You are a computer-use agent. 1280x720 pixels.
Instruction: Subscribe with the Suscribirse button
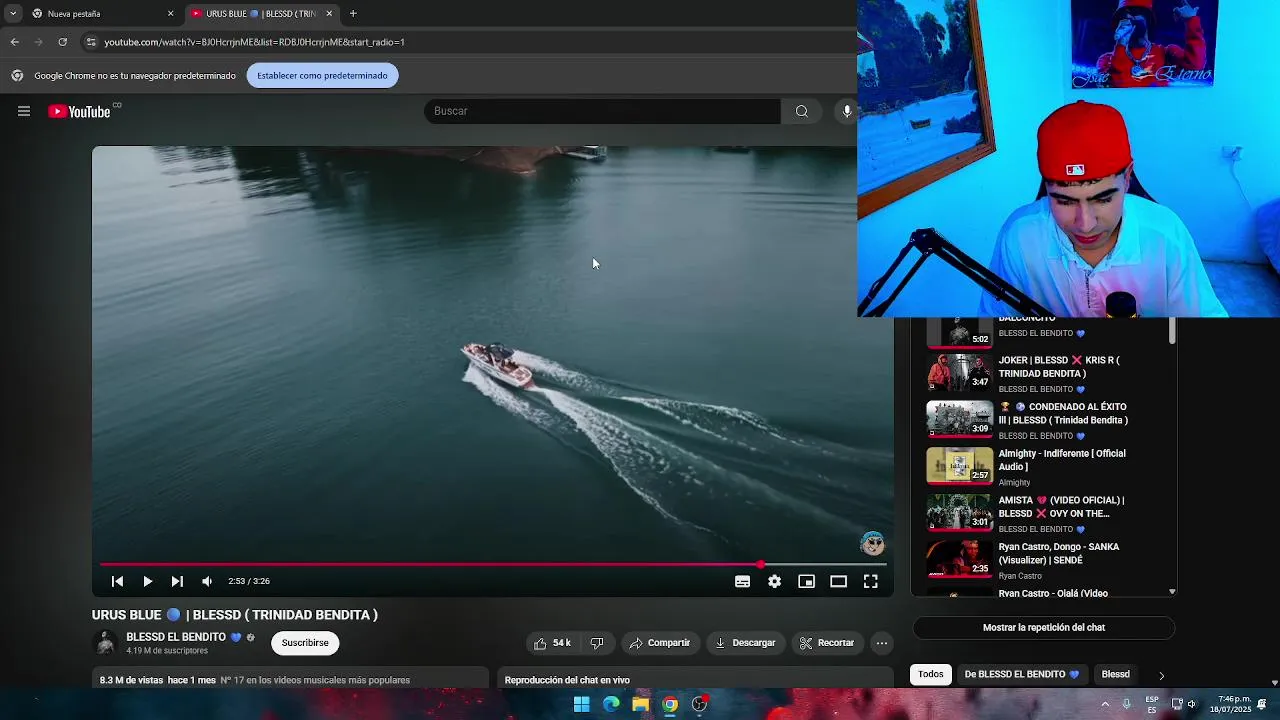pyautogui.click(x=305, y=643)
